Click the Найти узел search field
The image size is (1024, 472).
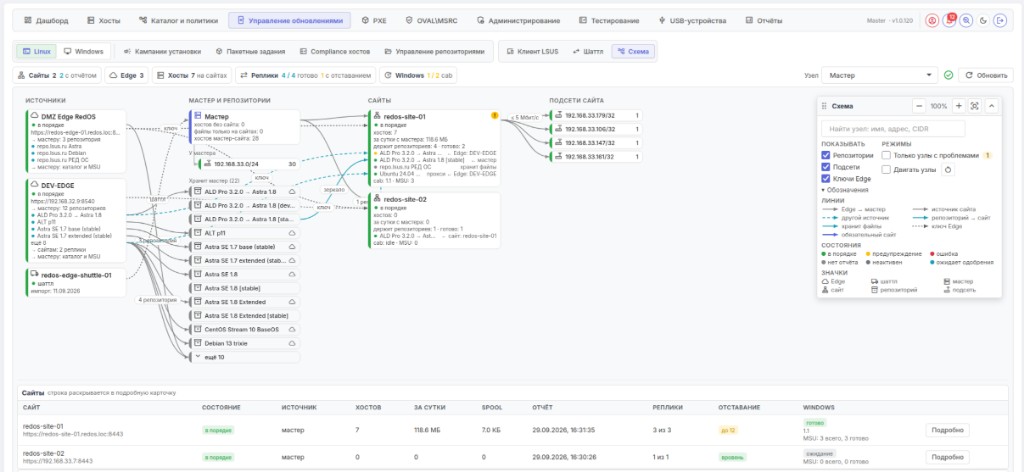coord(893,129)
